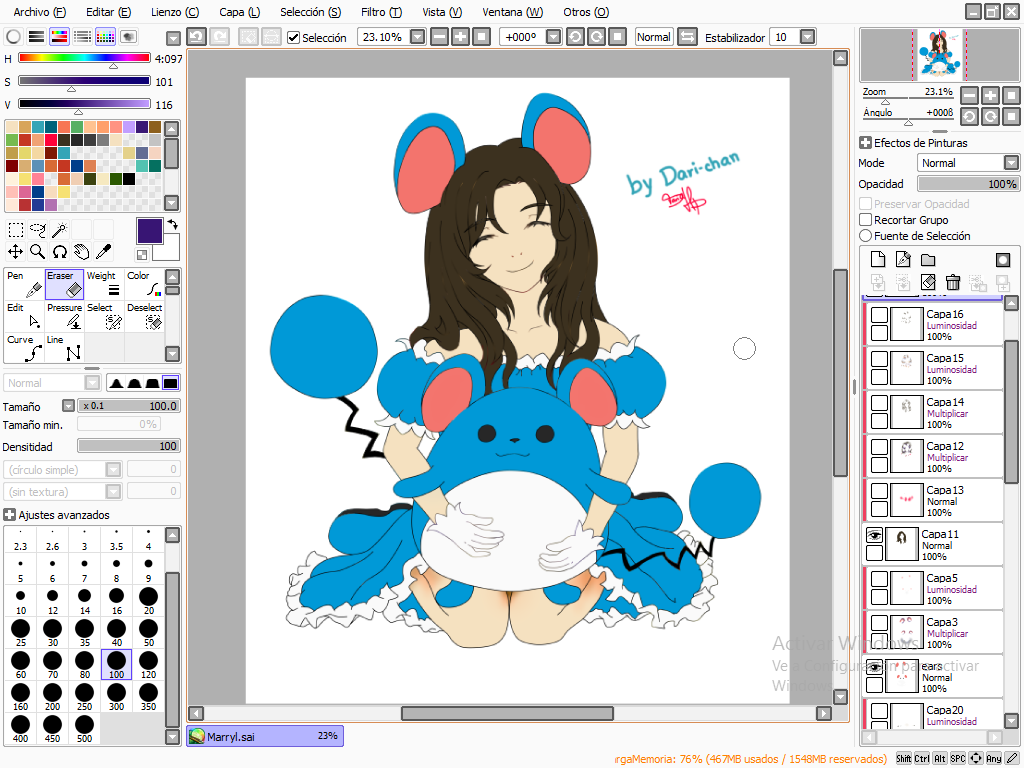Image resolution: width=1024 pixels, height=768 pixels.
Task: Flip canvas view horizontally
Action: (x=687, y=37)
